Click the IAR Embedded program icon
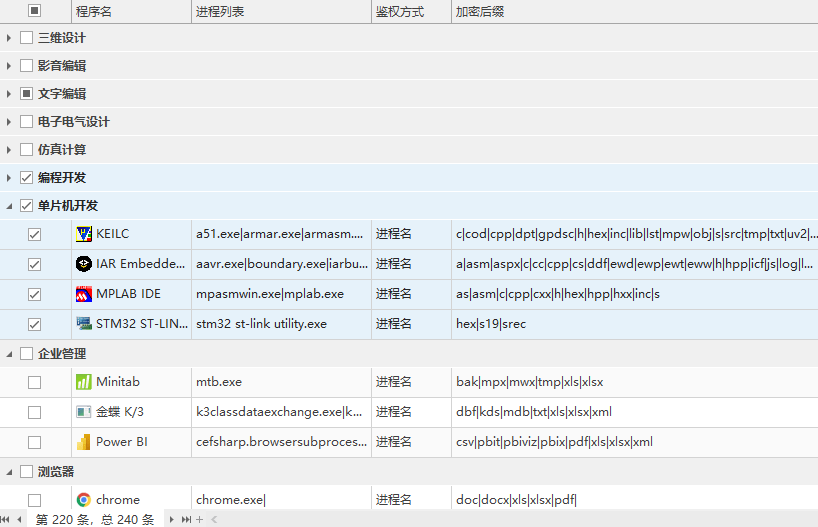This screenshot has width=818, height=527. 83,264
